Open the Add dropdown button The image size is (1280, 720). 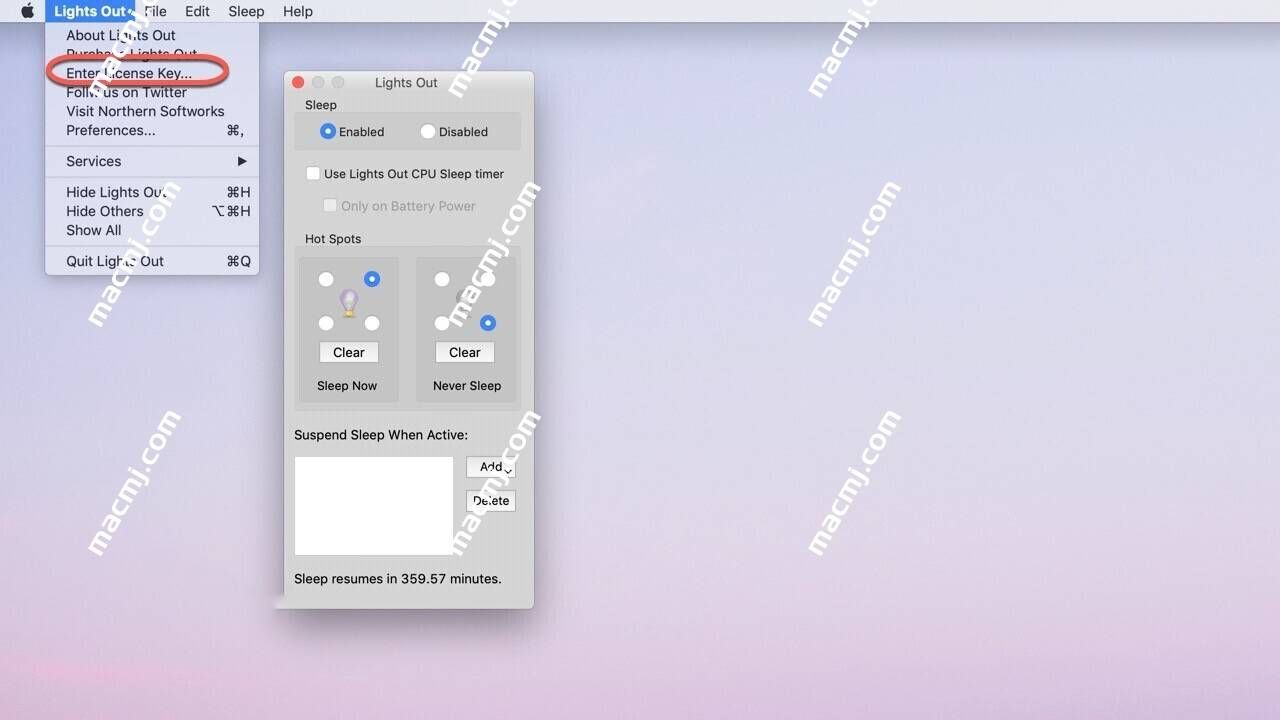click(x=491, y=467)
